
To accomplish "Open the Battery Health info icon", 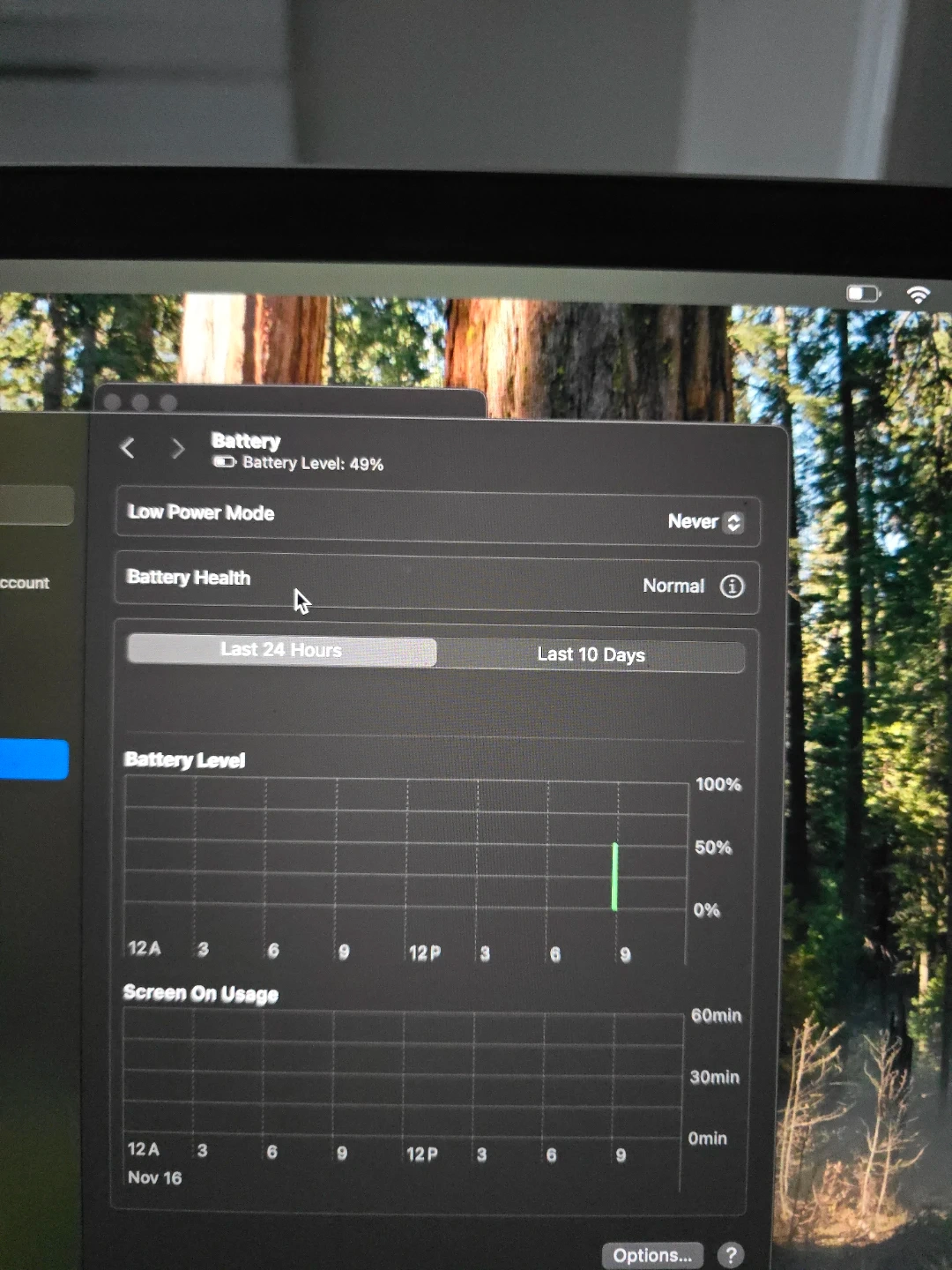I will point(732,586).
